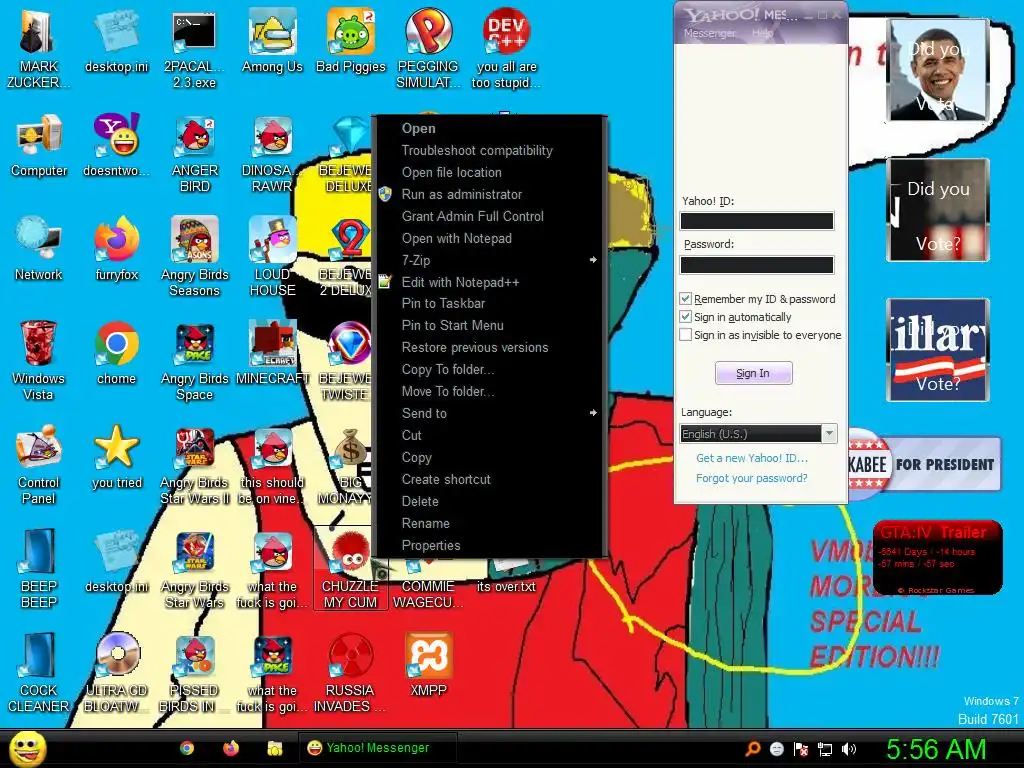Select the Among Us desktop icon
Screen dimensions: 1024x768
[272, 40]
